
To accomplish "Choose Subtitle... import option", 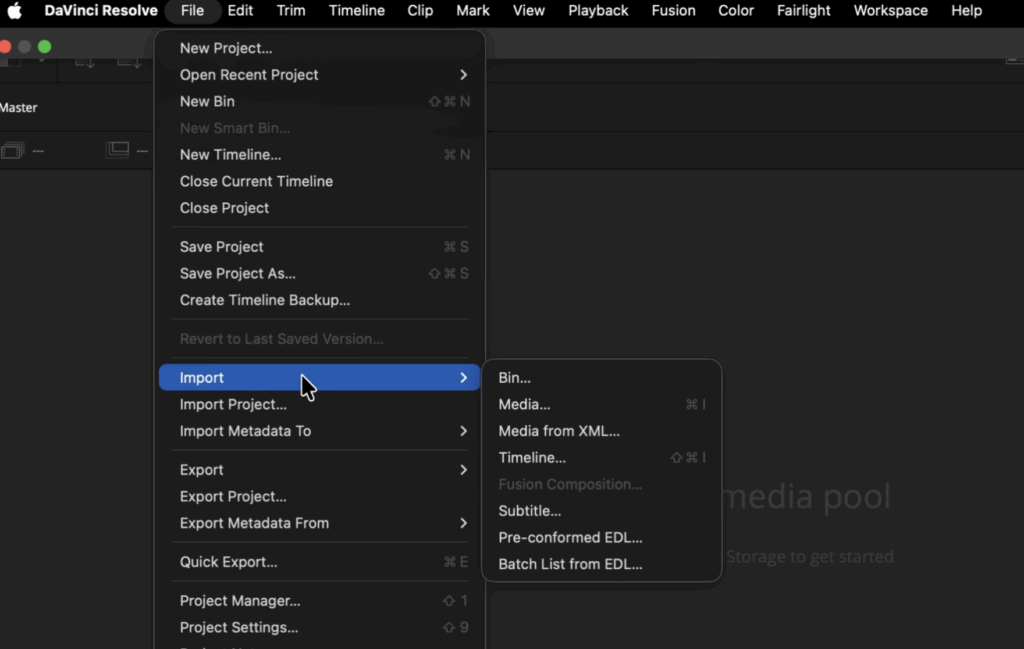I will pos(529,511).
